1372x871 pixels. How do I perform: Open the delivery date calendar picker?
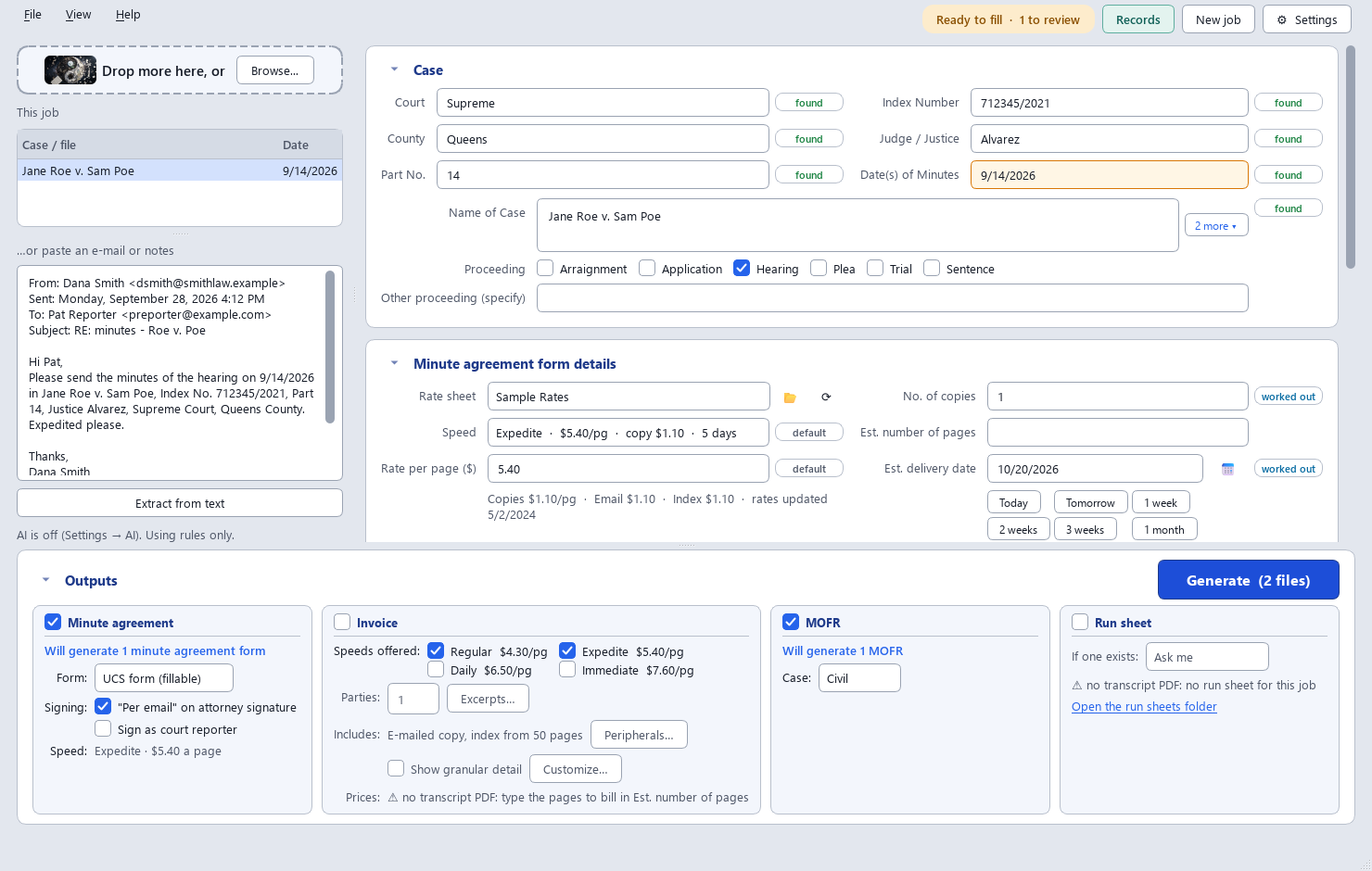pyautogui.click(x=1227, y=470)
